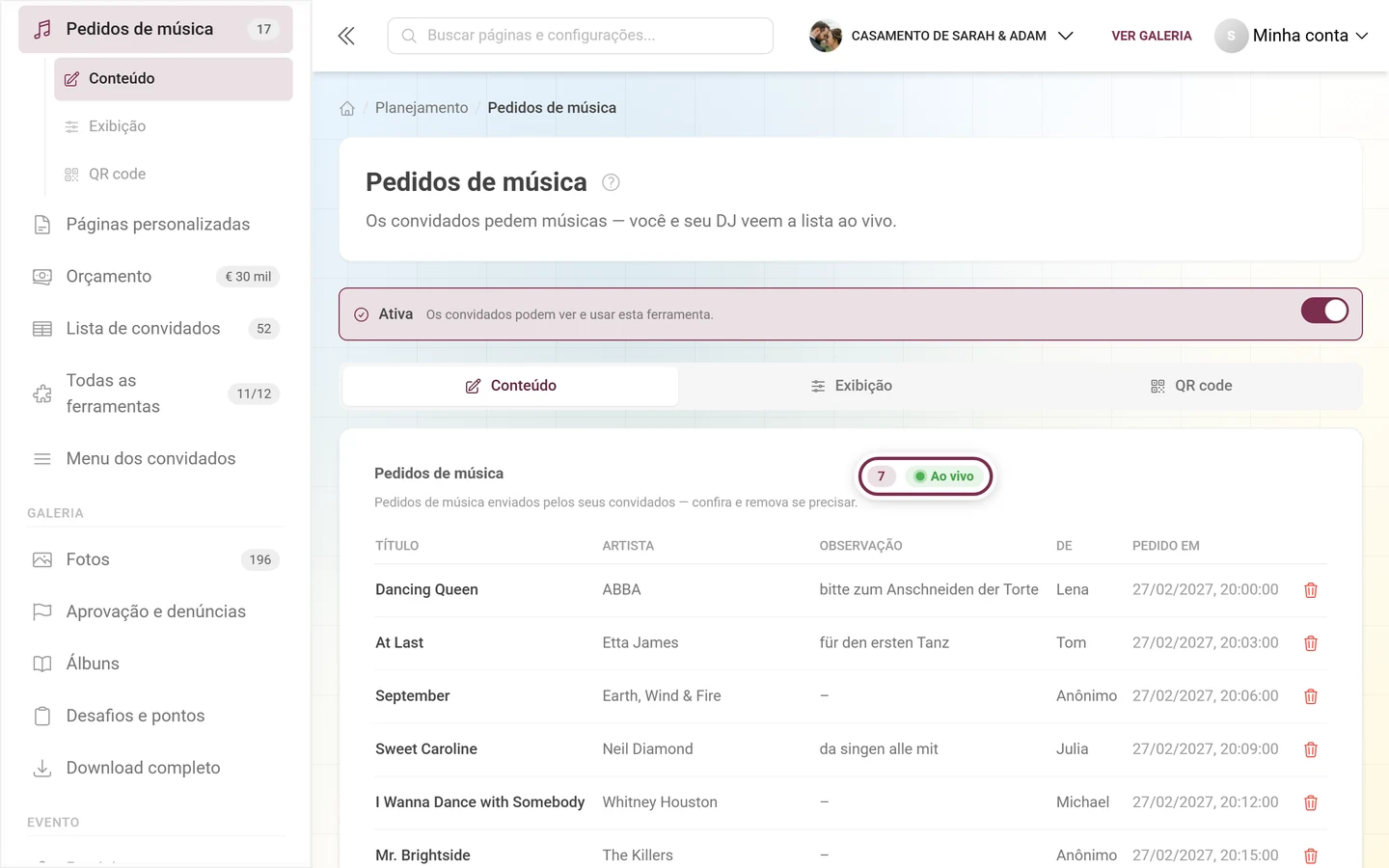Screen dimensions: 1389x868
Task: Select QR code in the sidebar submenu
Action: click(174, 174)
